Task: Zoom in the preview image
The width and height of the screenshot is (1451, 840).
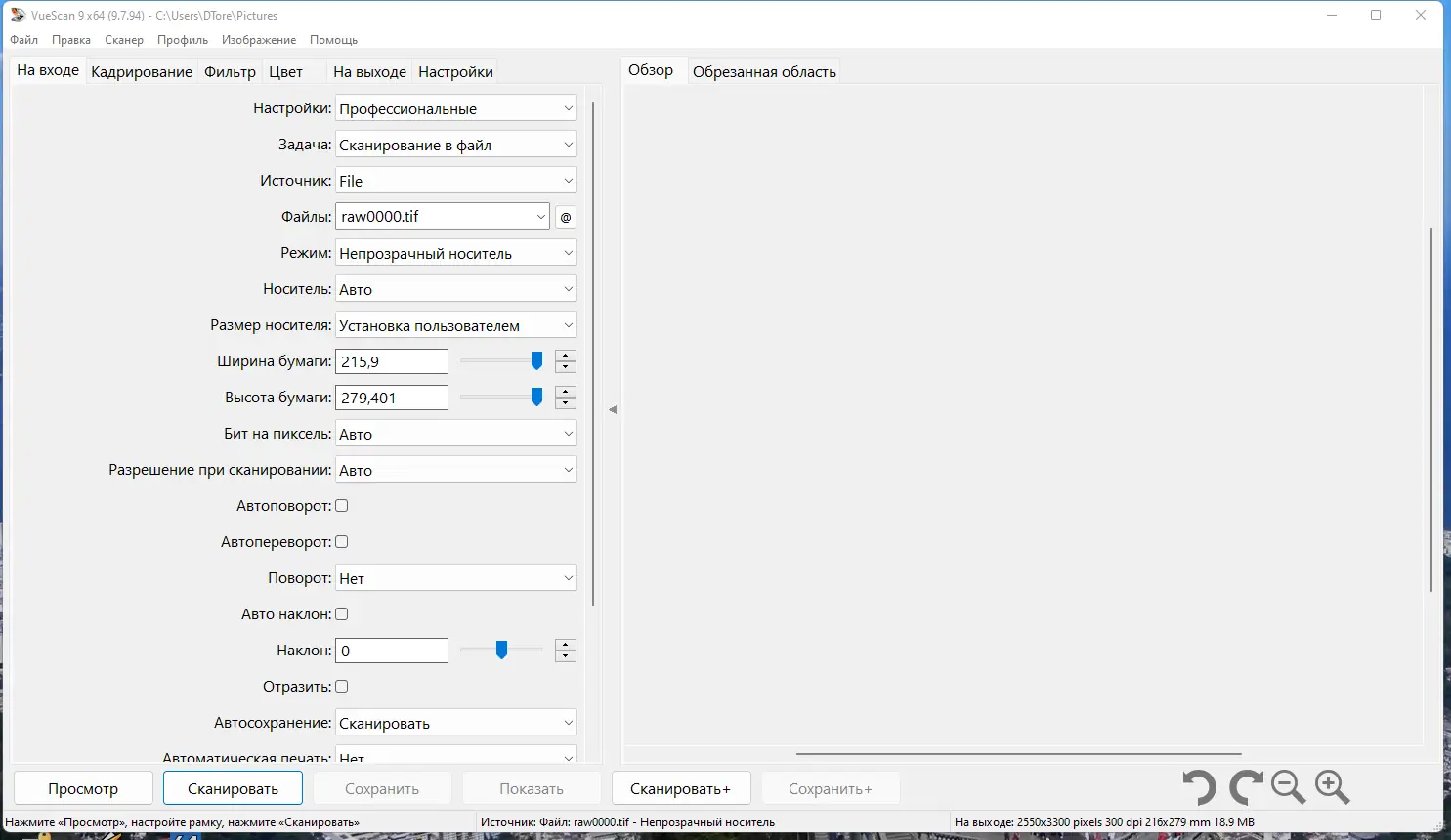Action: pyautogui.click(x=1333, y=787)
